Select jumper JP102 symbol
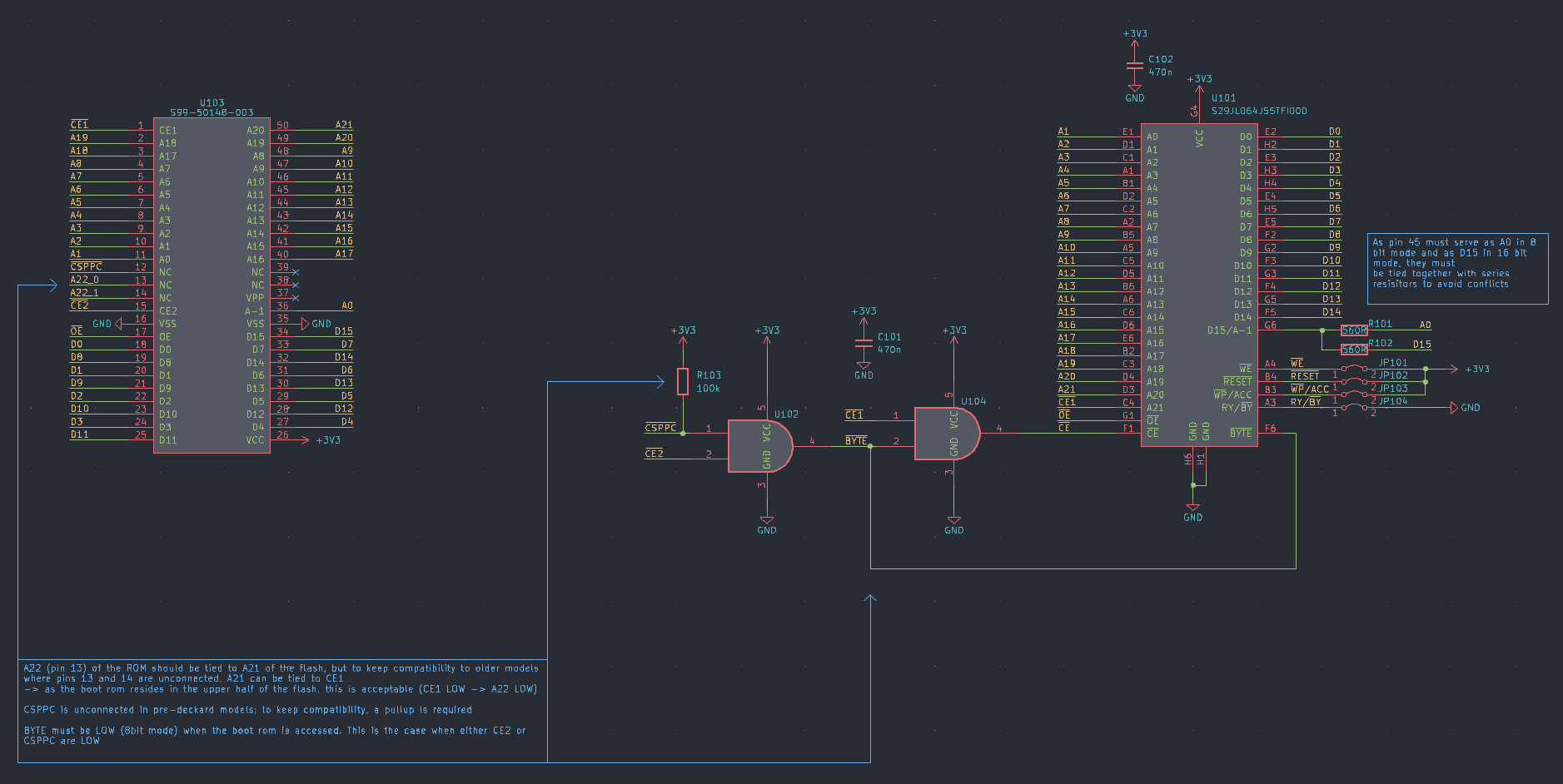1563x784 pixels. click(x=1354, y=381)
